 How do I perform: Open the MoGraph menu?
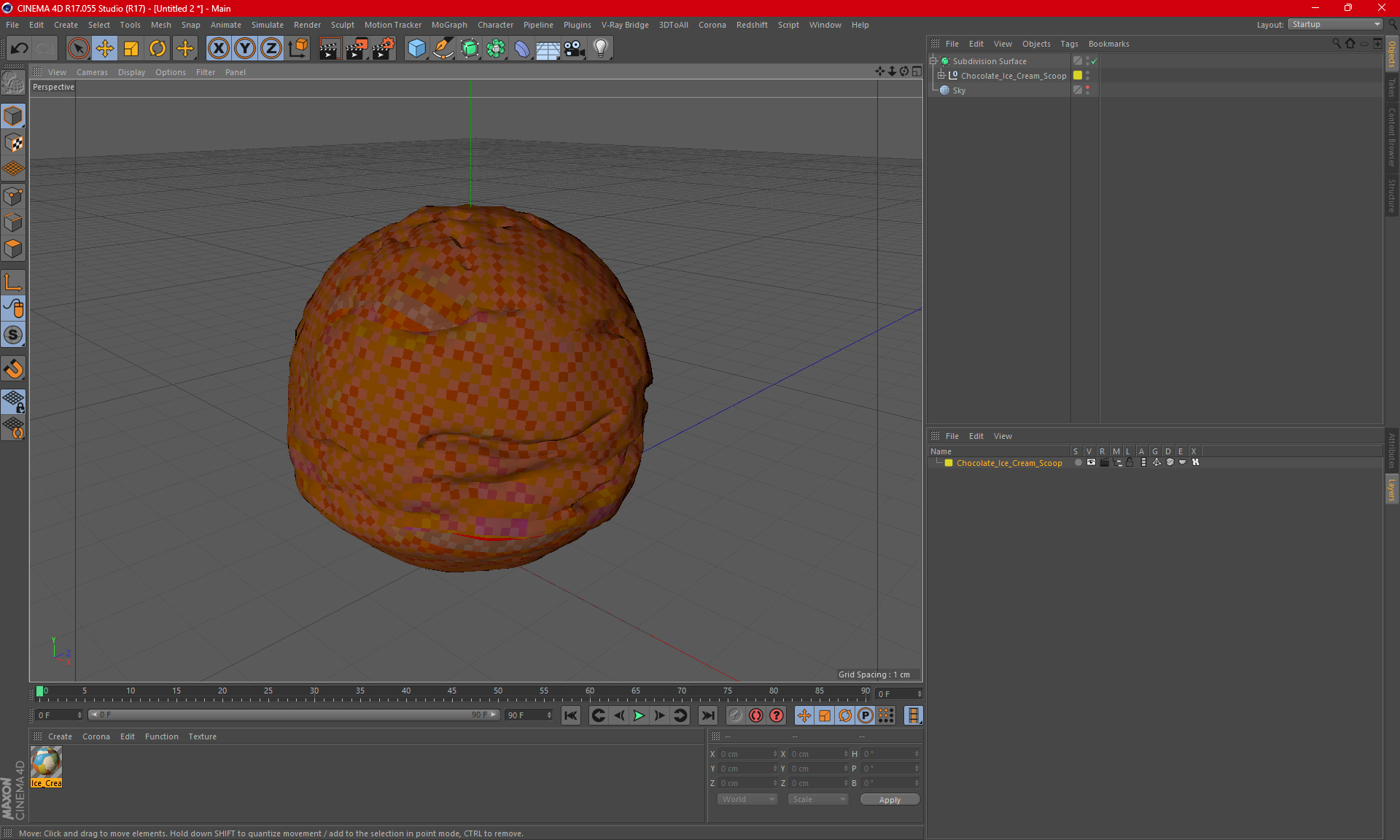coord(448,25)
